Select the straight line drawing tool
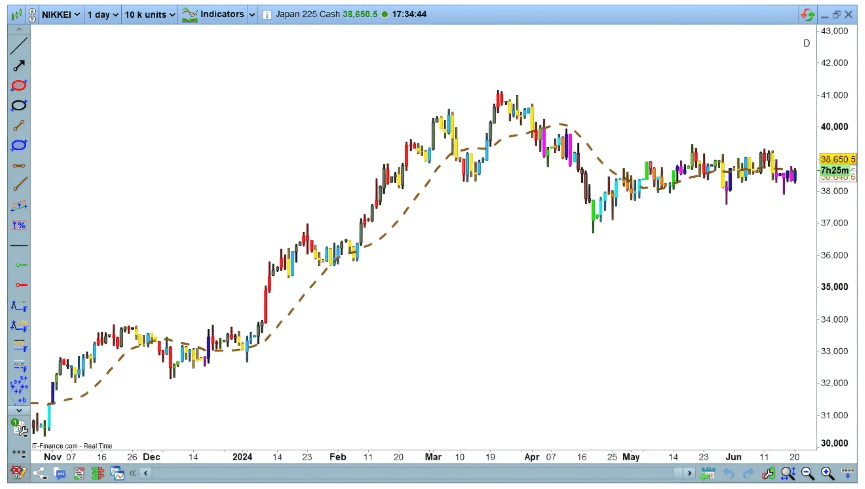 pos(18,46)
